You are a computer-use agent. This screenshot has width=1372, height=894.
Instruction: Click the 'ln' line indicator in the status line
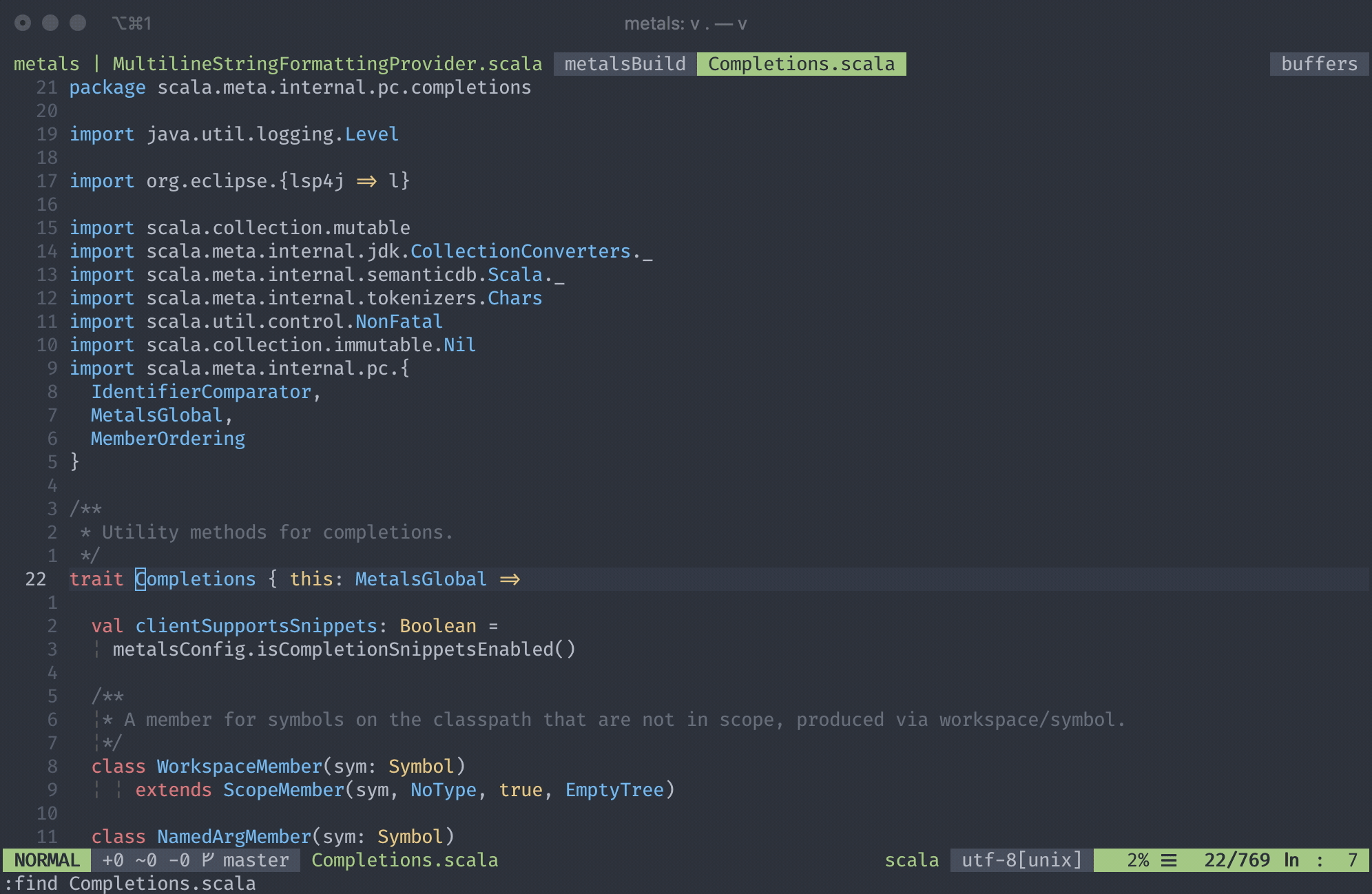click(1291, 860)
